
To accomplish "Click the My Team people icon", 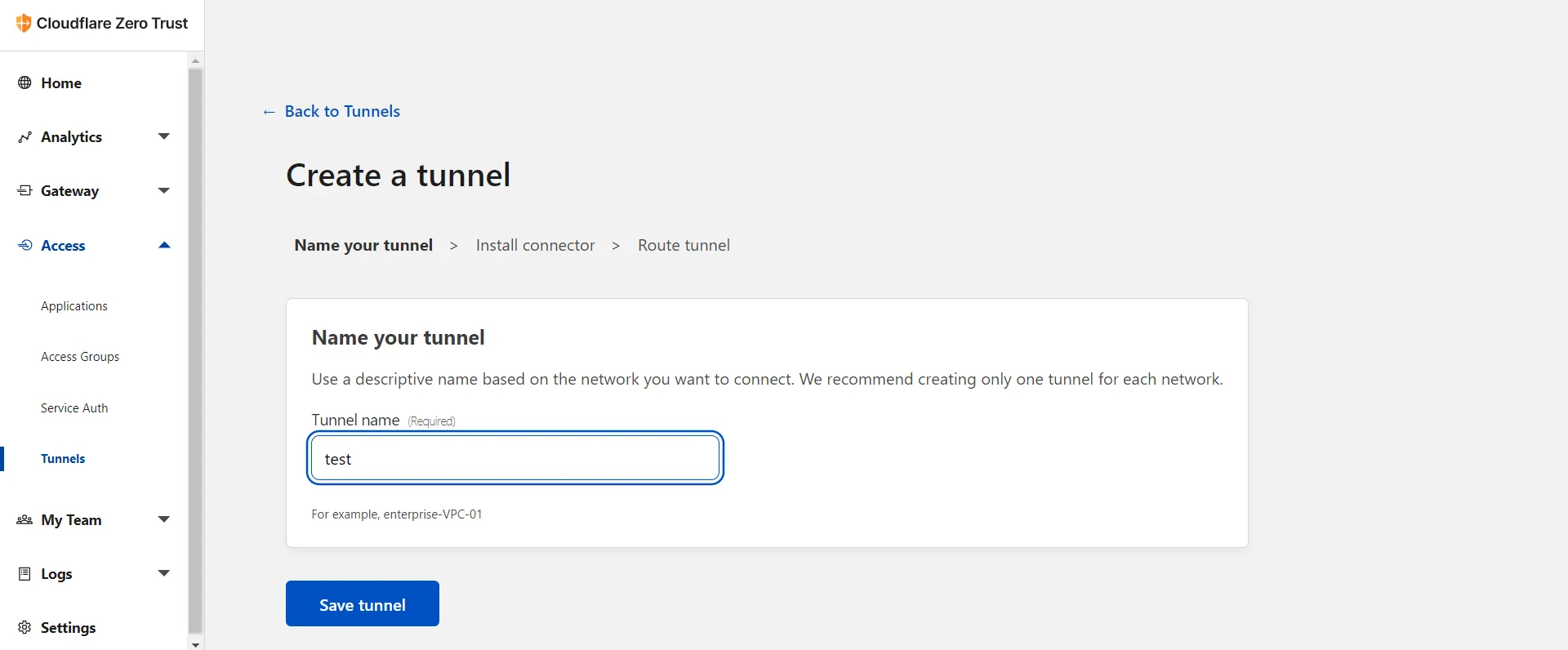I will [x=24, y=519].
